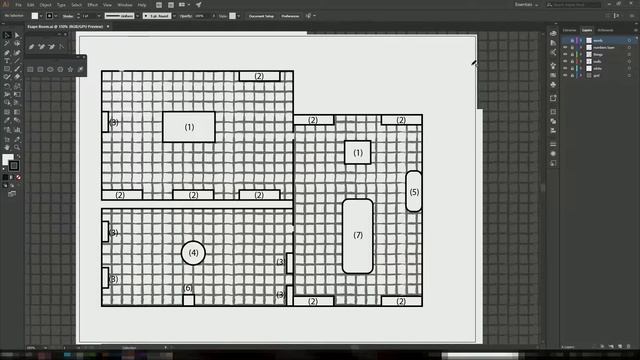Open stroke weight dropdown
The height and width of the screenshot is (360, 640).
click(99, 16)
